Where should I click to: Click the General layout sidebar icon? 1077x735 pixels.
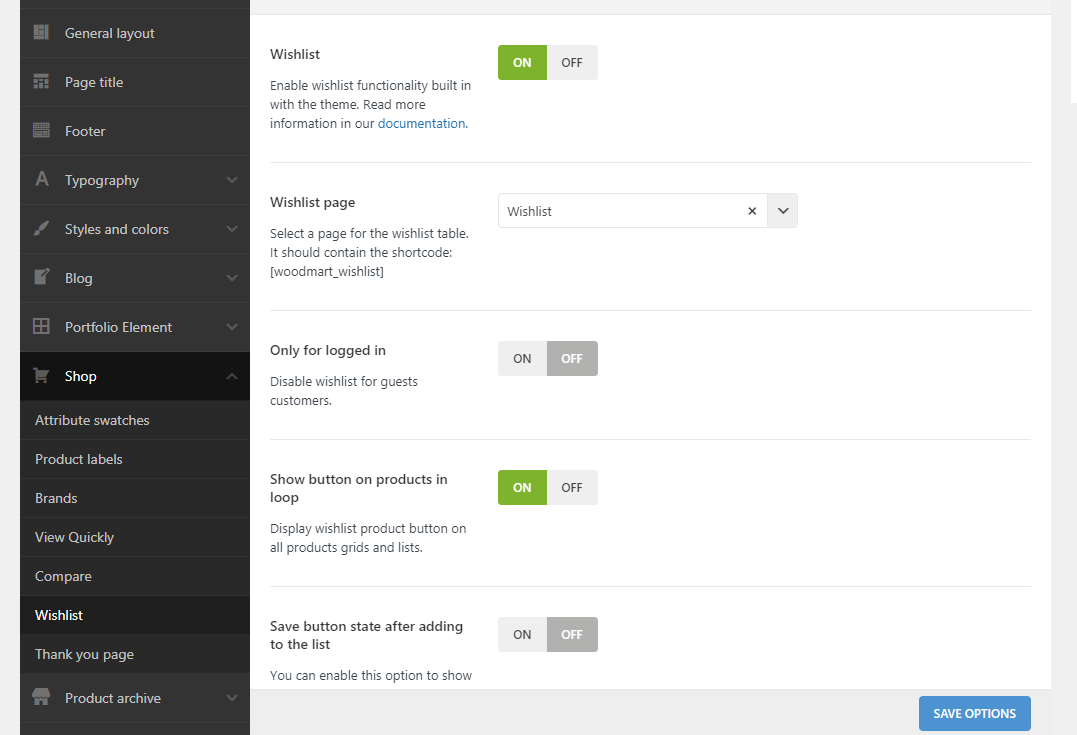41,33
